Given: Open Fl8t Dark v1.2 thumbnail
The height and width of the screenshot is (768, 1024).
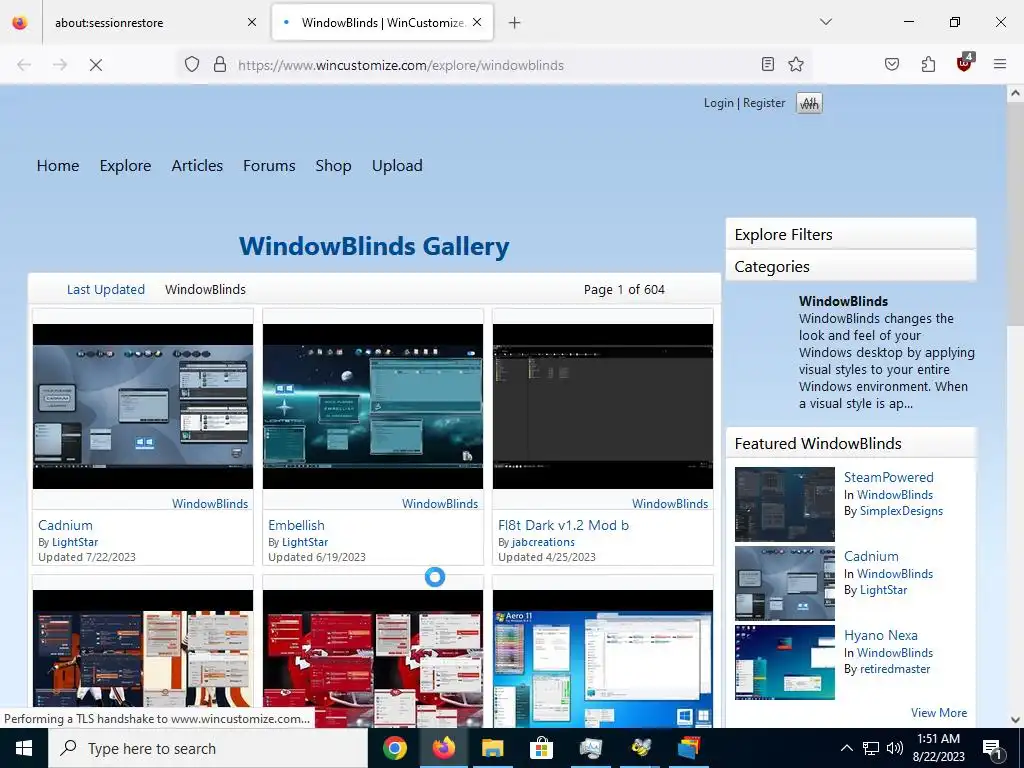Looking at the screenshot, I should (603, 406).
